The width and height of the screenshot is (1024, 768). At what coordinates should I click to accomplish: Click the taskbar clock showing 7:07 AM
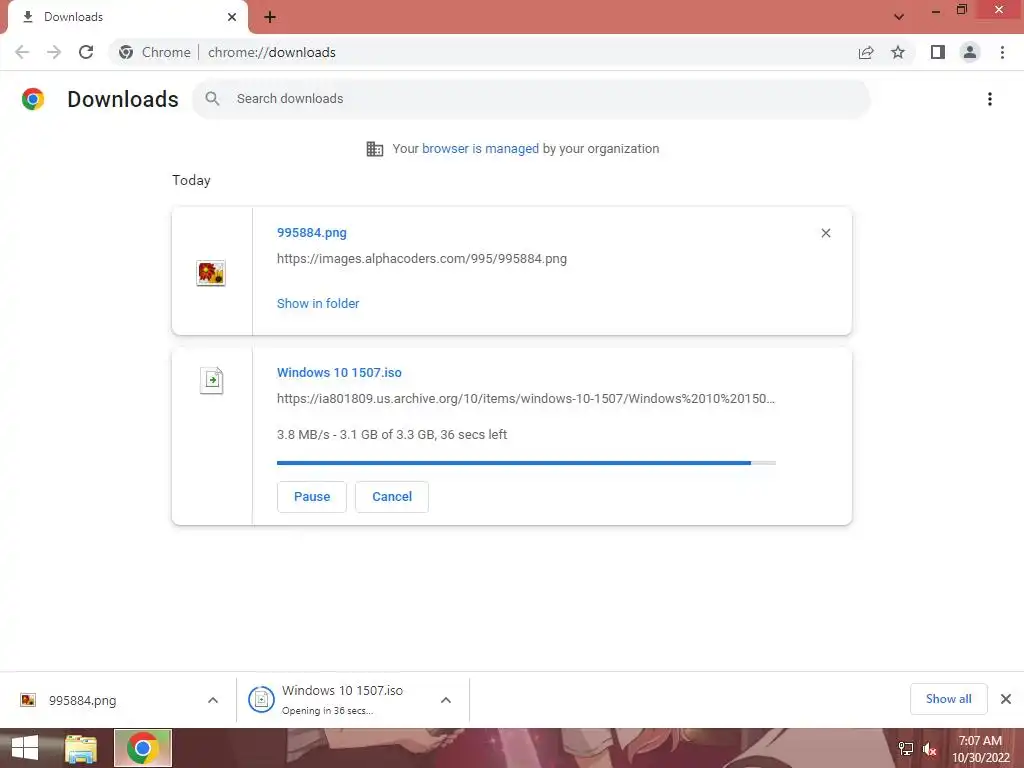pyautogui.click(x=980, y=749)
